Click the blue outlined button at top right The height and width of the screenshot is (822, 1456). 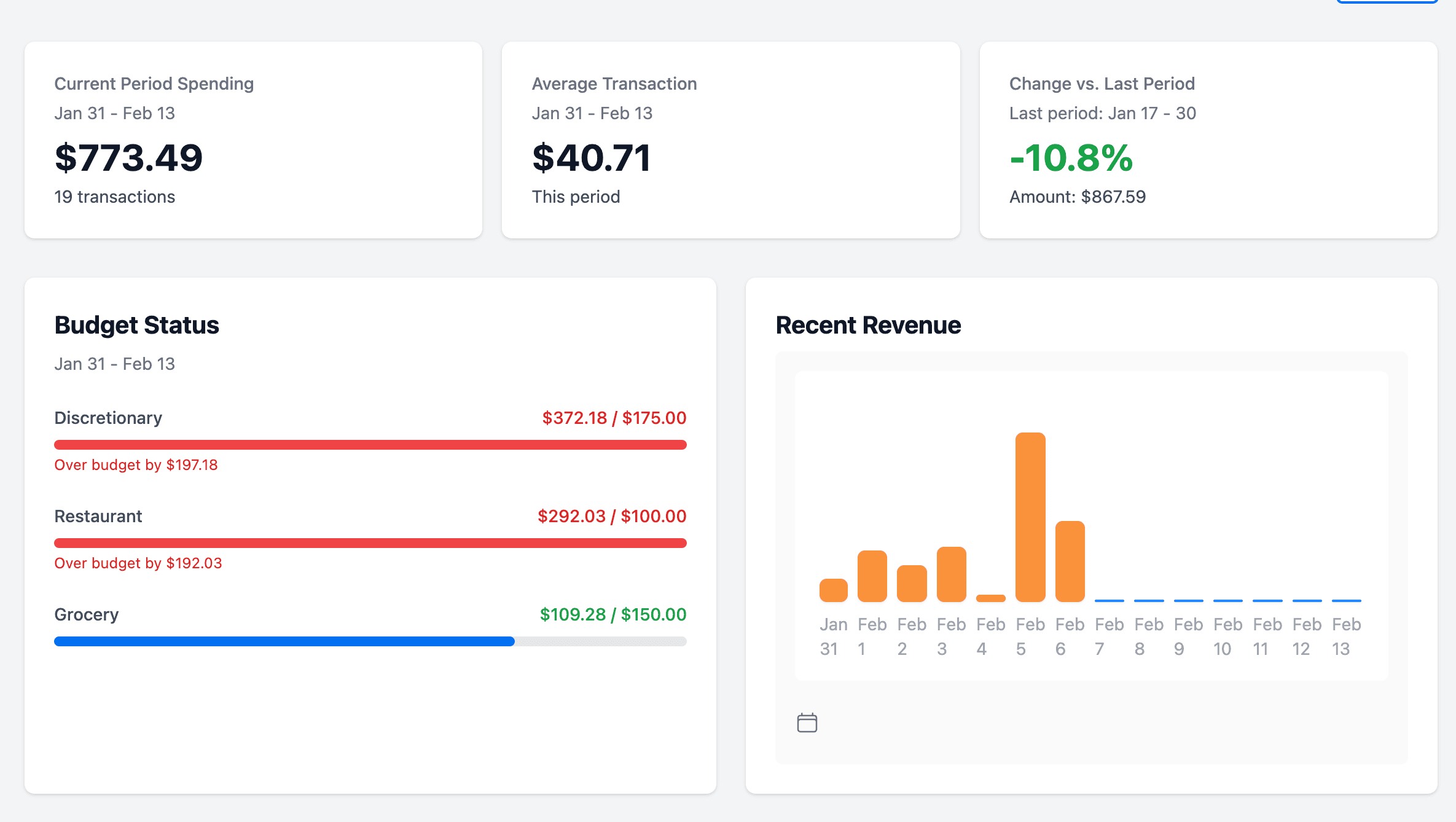(x=1386, y=2)
